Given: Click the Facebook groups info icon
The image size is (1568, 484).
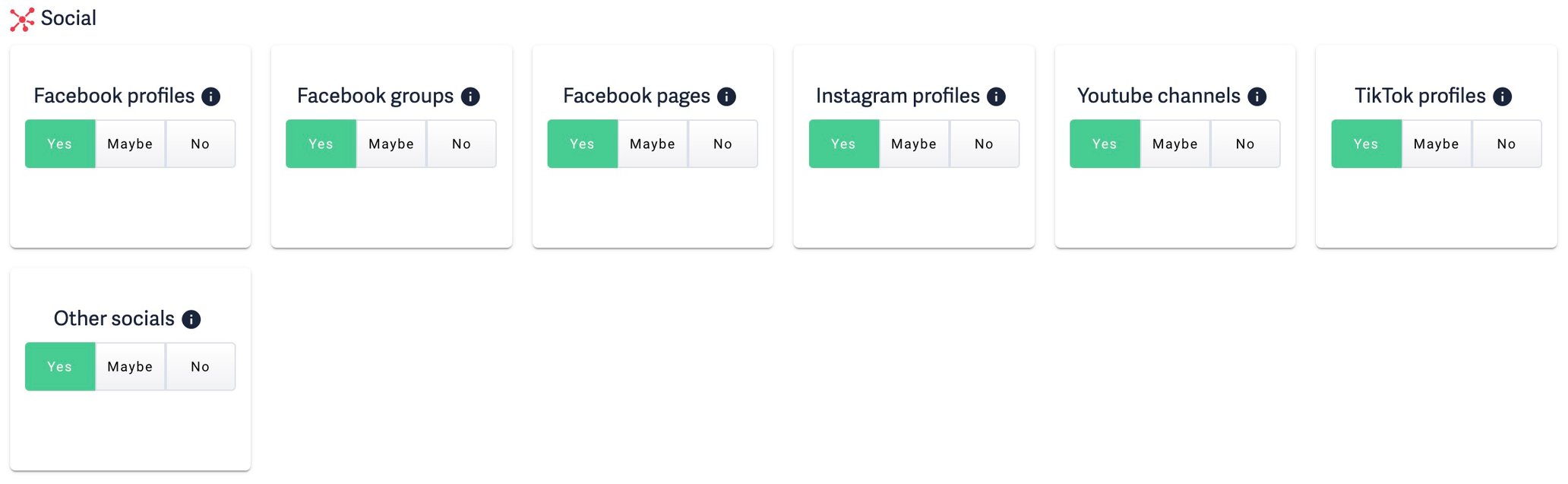Looking at the screenshot, I should 472,96.
